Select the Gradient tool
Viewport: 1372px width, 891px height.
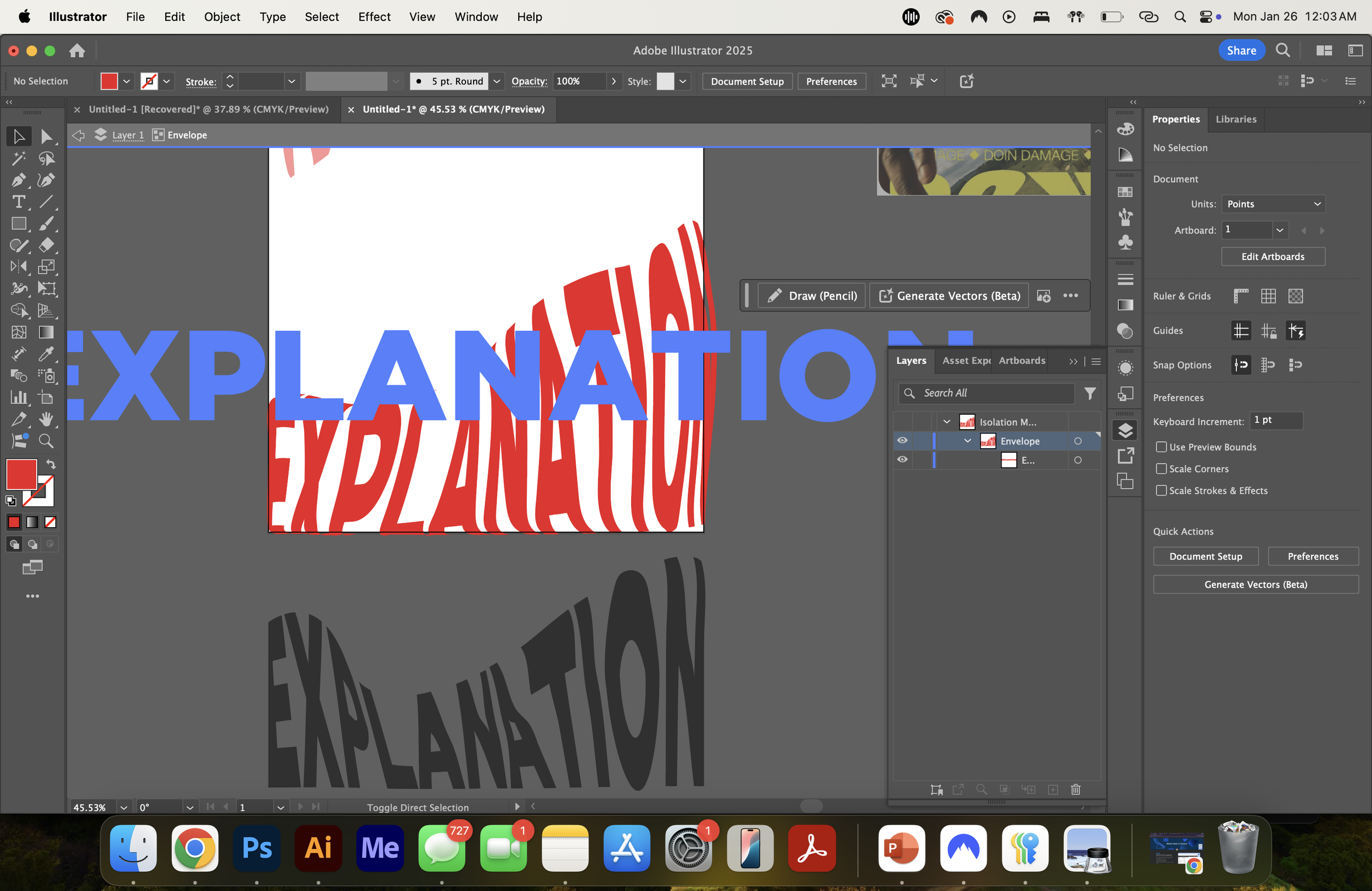pyautogui.click(x=47, y=332)
